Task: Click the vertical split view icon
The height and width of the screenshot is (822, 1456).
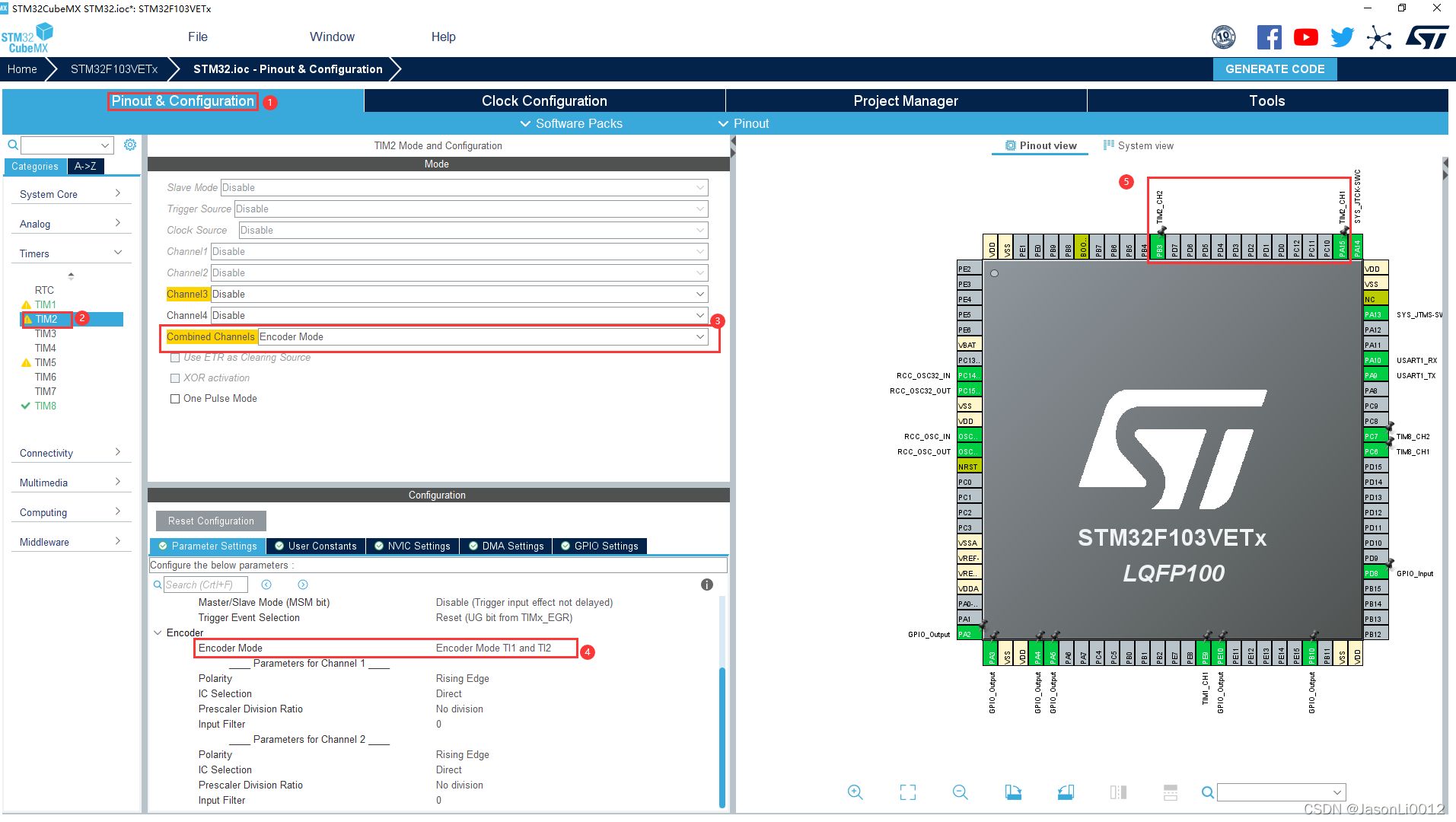Action: 1118,792
